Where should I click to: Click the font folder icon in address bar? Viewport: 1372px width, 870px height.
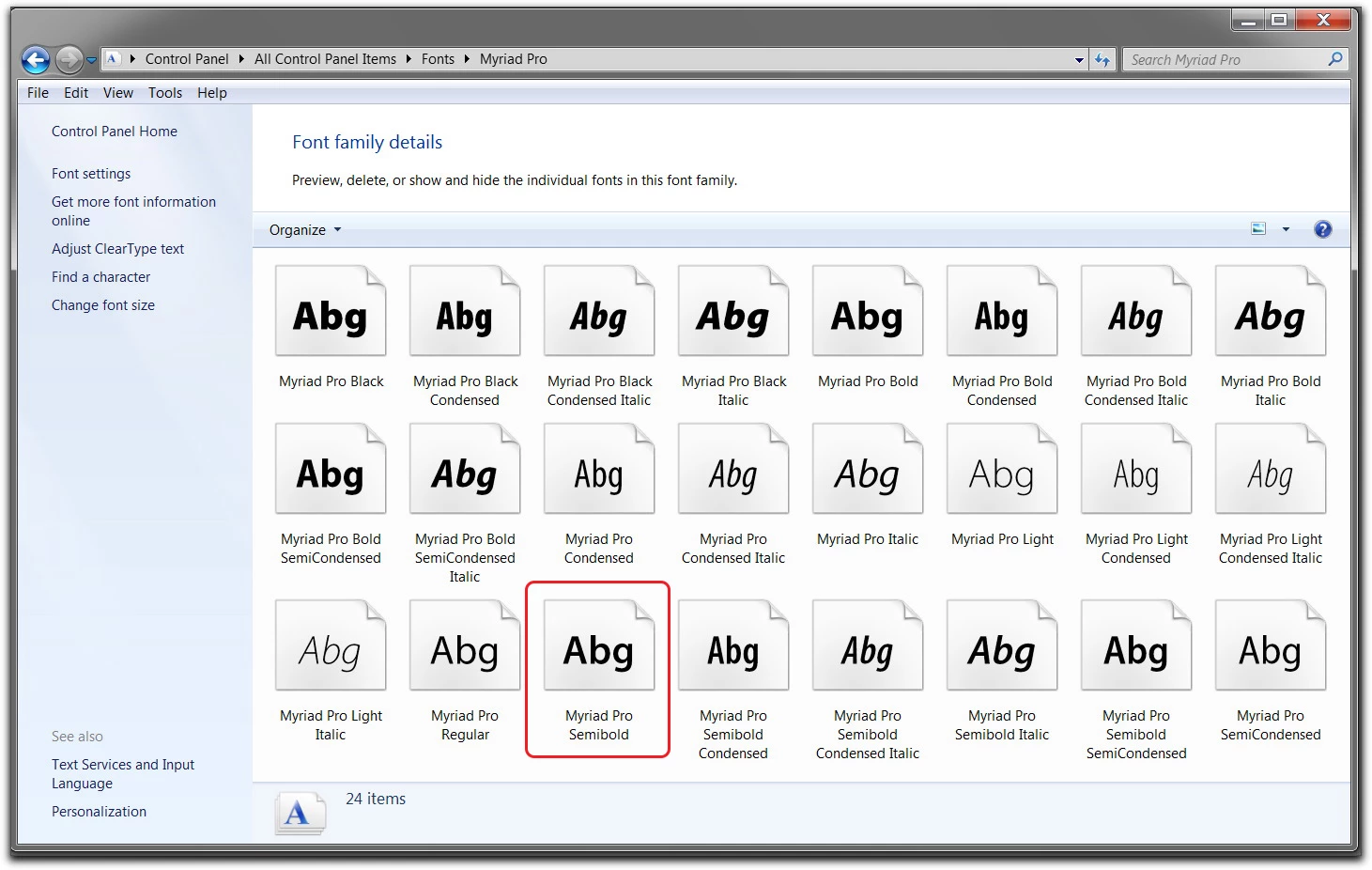[x=112, y=59]
